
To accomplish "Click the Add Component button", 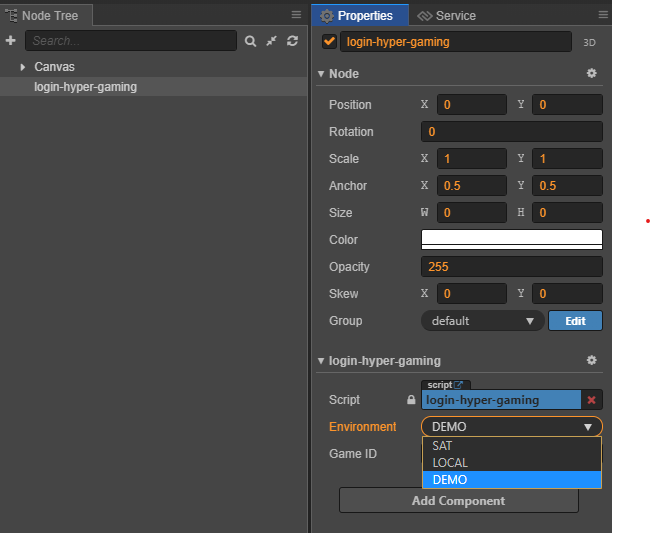I will (x=458, y=501).
